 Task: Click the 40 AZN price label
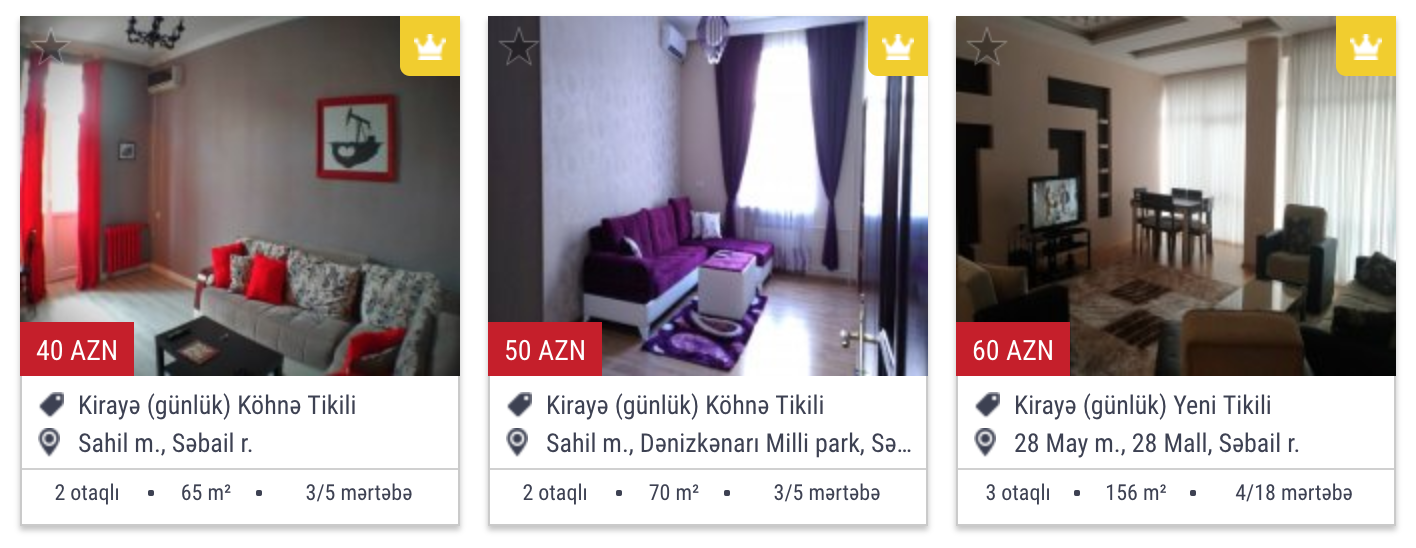[77, 350]
